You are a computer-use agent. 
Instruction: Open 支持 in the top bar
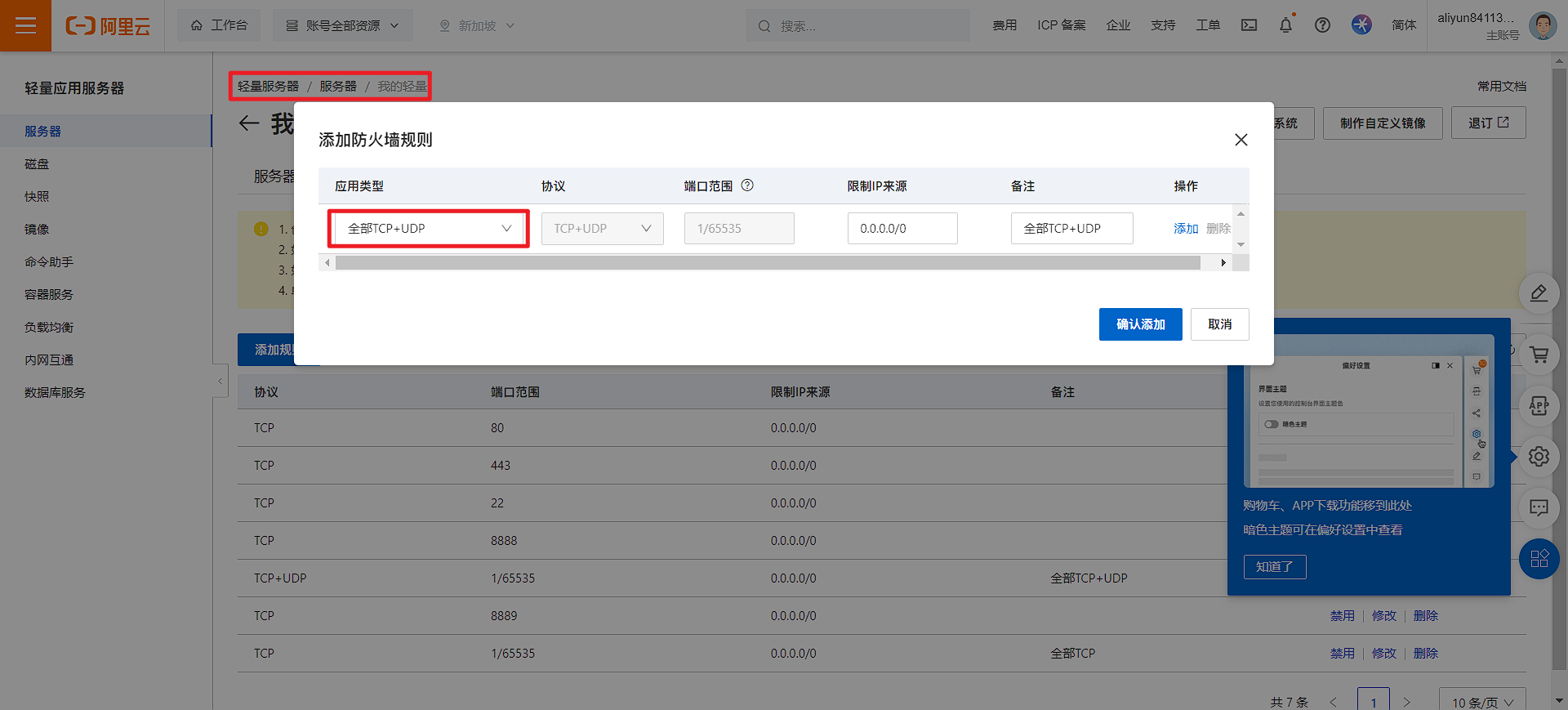coord(1163,25)
